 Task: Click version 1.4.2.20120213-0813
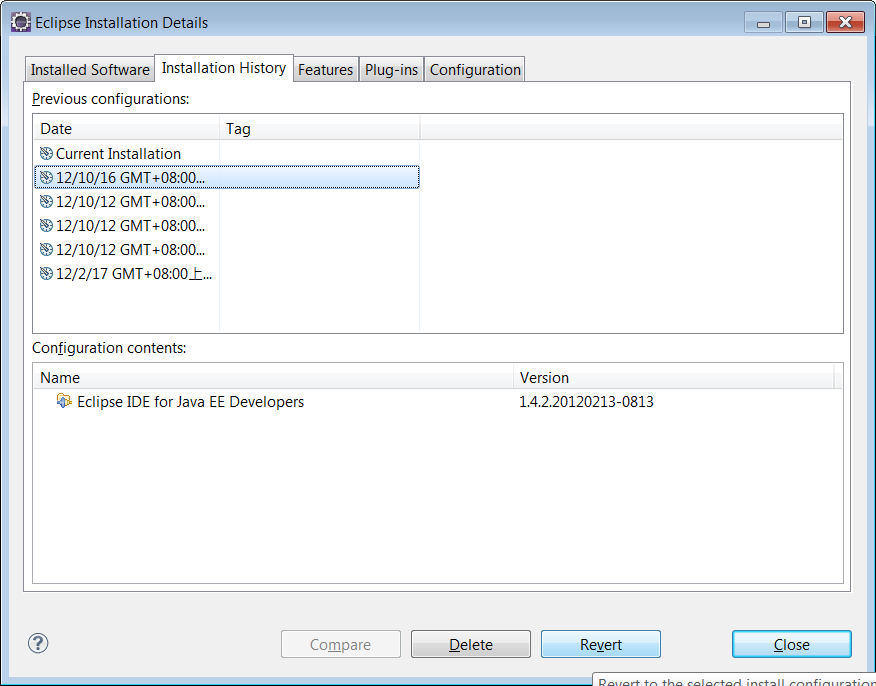pos(586,402)
